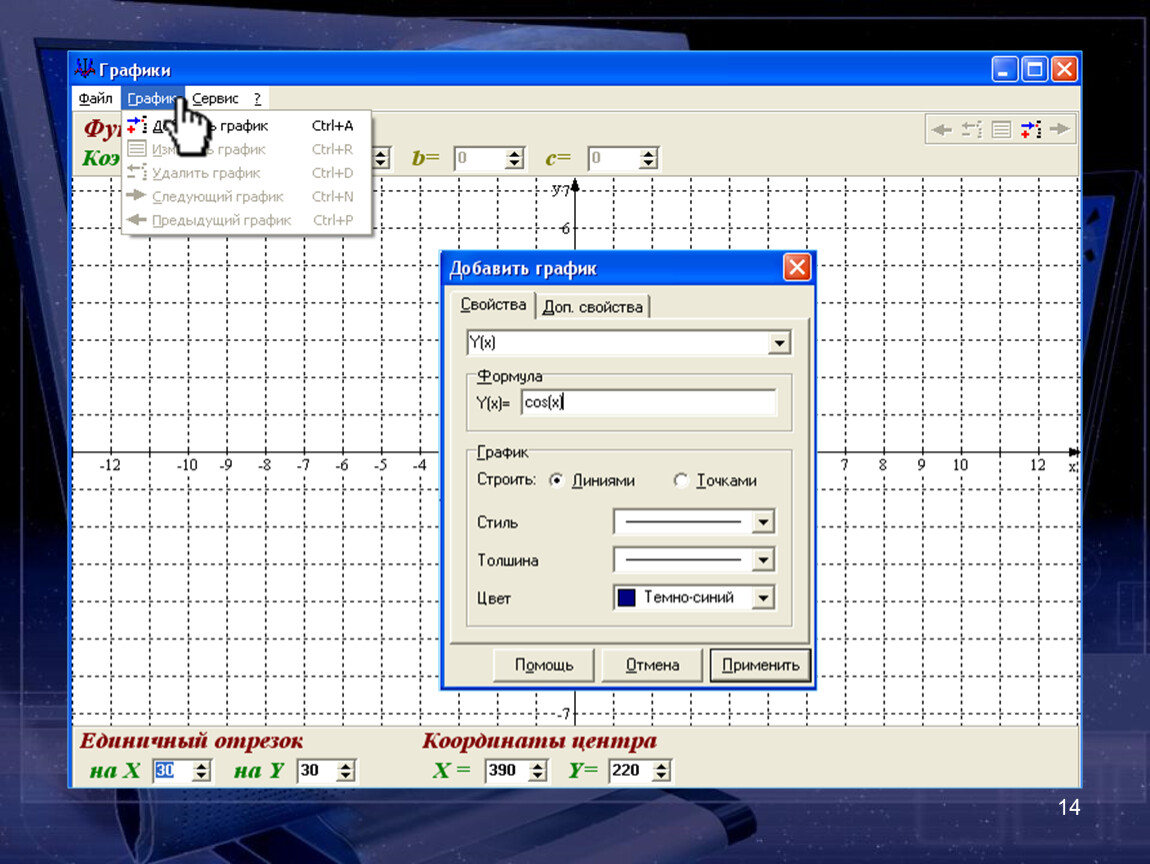Click the edit graph list toolbar icon
This screenshot has height=864, width=1150.
tap(1001, 130)
